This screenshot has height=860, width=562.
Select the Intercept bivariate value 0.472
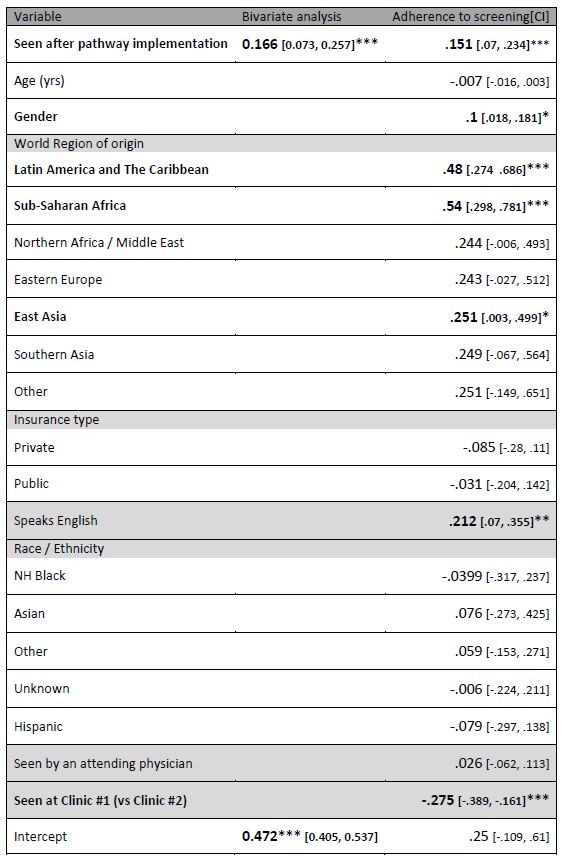pyautogui.click(x=259, y=836)
